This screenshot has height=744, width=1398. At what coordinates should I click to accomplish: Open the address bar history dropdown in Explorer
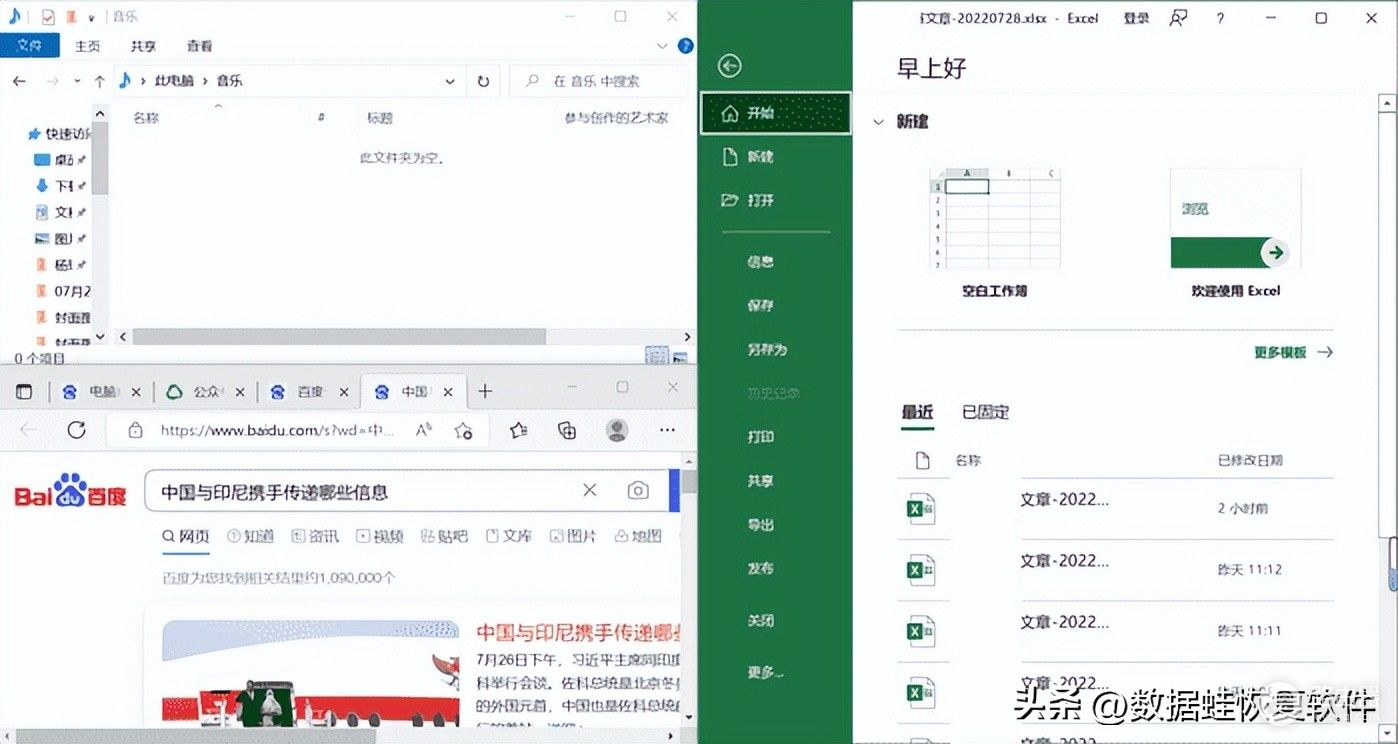(451, 81)
